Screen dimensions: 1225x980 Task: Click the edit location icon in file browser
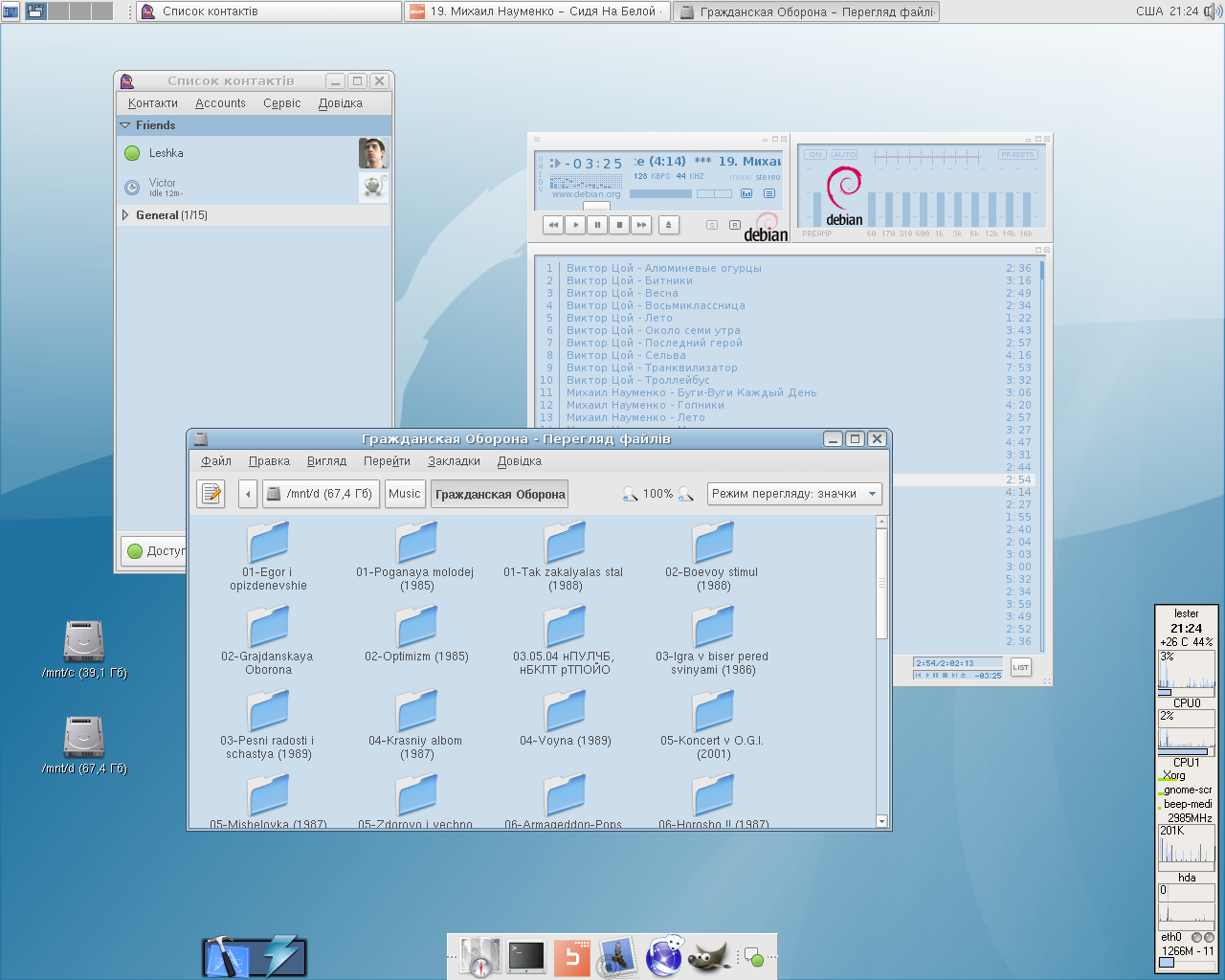pos(211,494)
